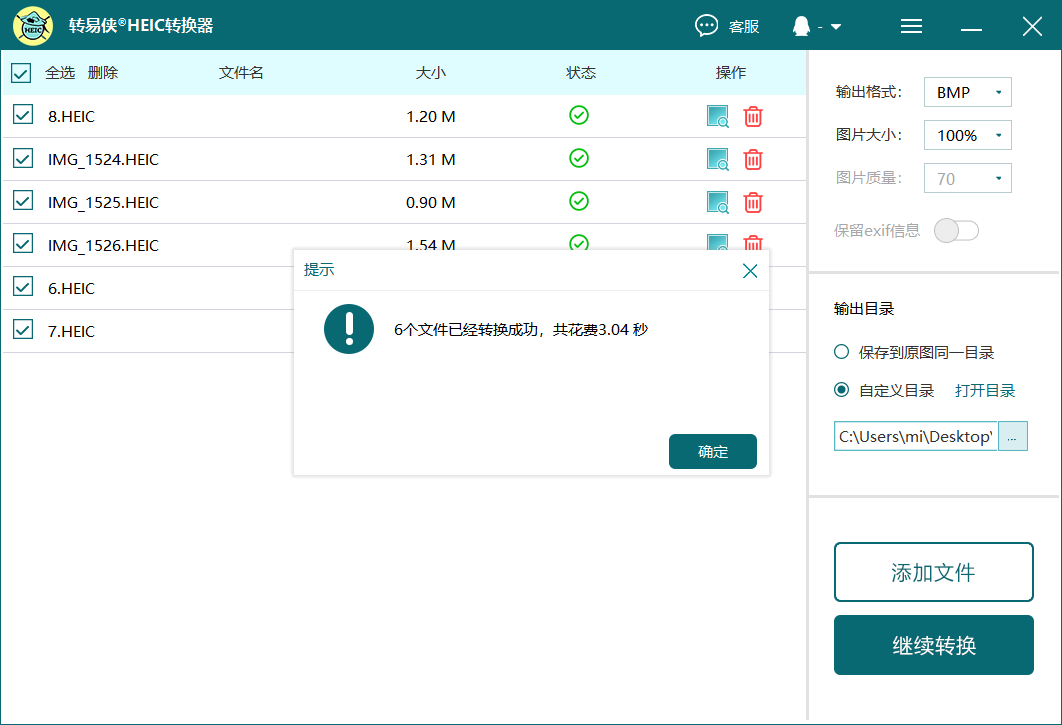The height and width of the screenshot is (725, 1062).
Task: Click the 继续转换 button
Action: click(x=933, y=645)
